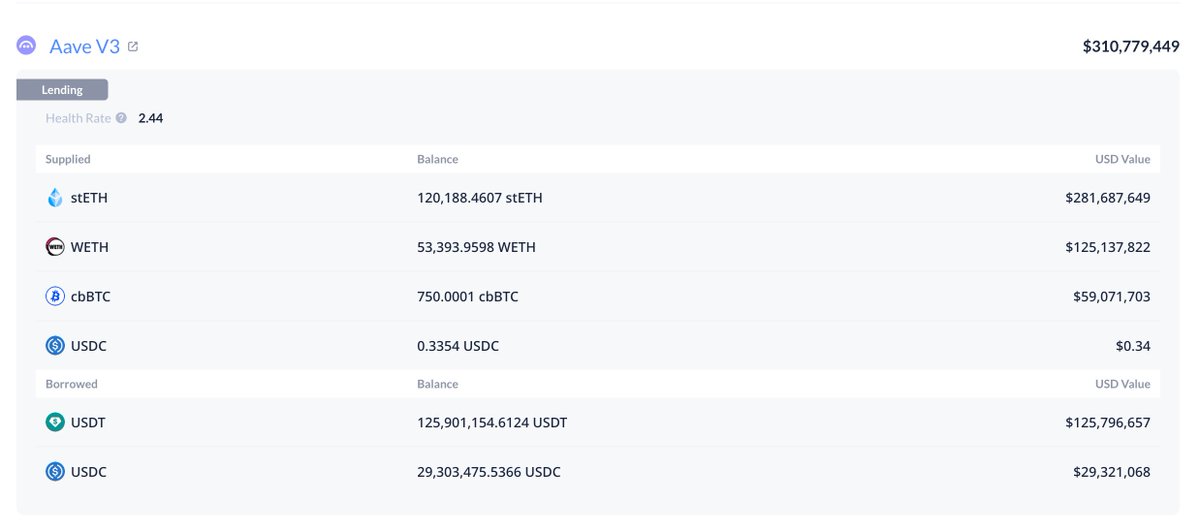Click the Health Rate value 2.44
The width and height of the screenshot is (1200, 532).
click(151, 118)
